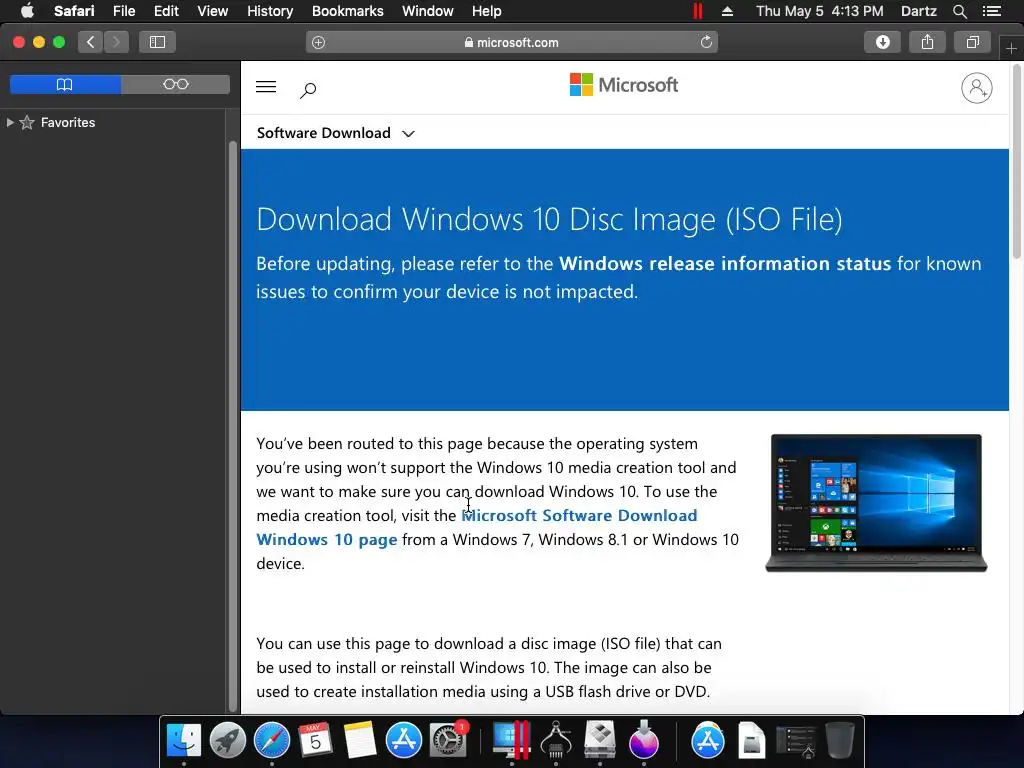1024x768 pixels.
Task: Open the File menu
Action: click(123, 11)
